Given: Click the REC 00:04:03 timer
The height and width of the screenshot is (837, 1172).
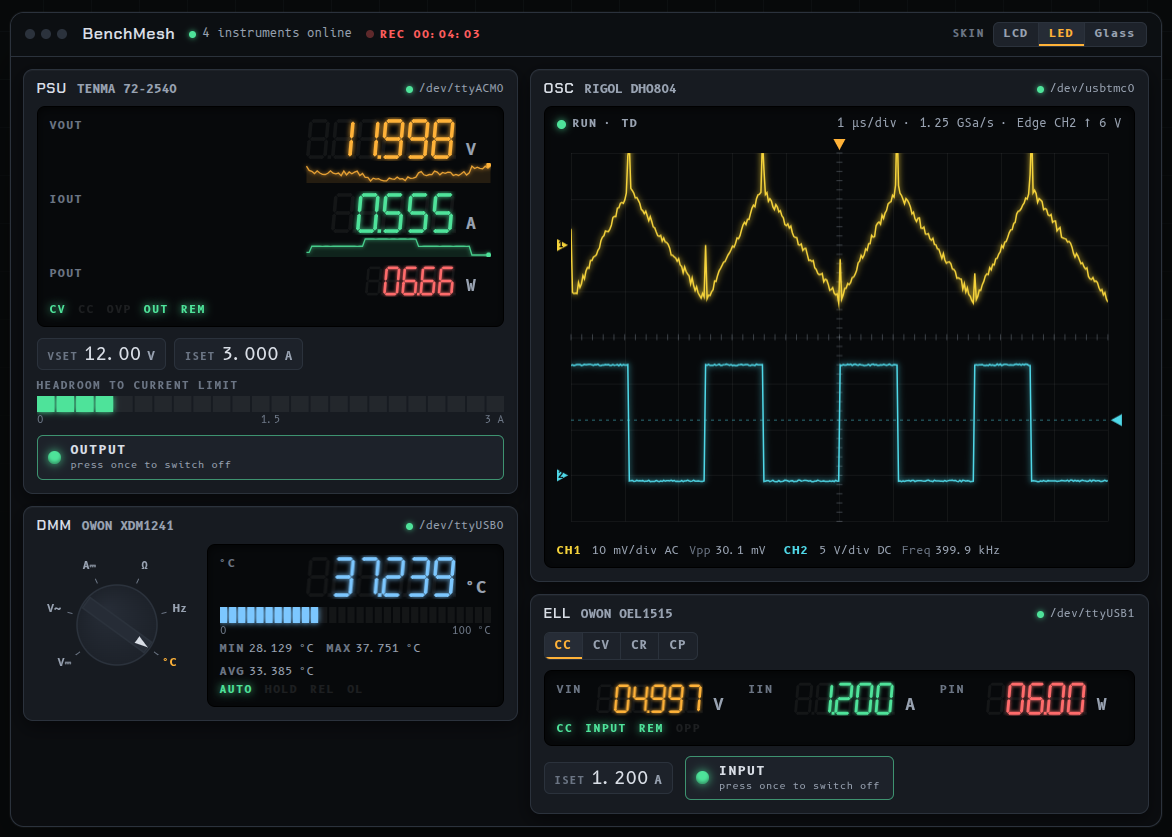Looking at the screenshot, I should (x=430, y=34).
